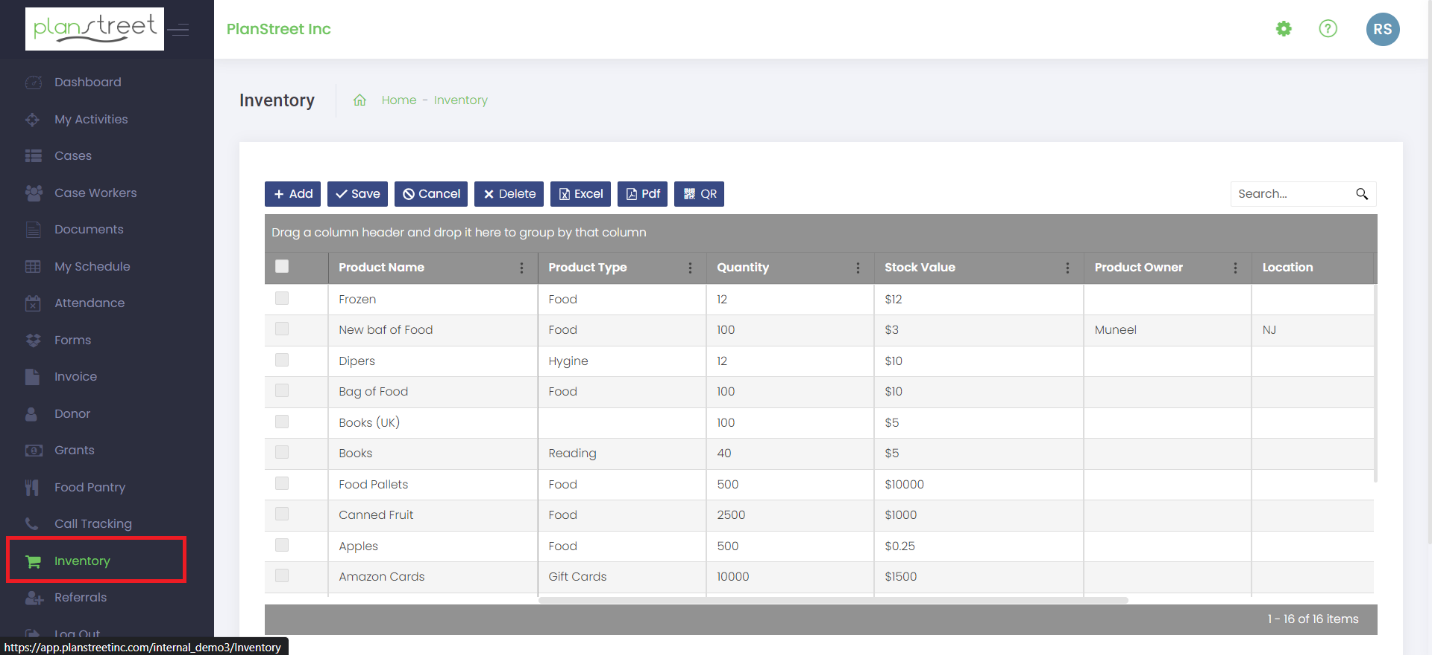Check the checkbox for the Apples row

pos(281,545)
